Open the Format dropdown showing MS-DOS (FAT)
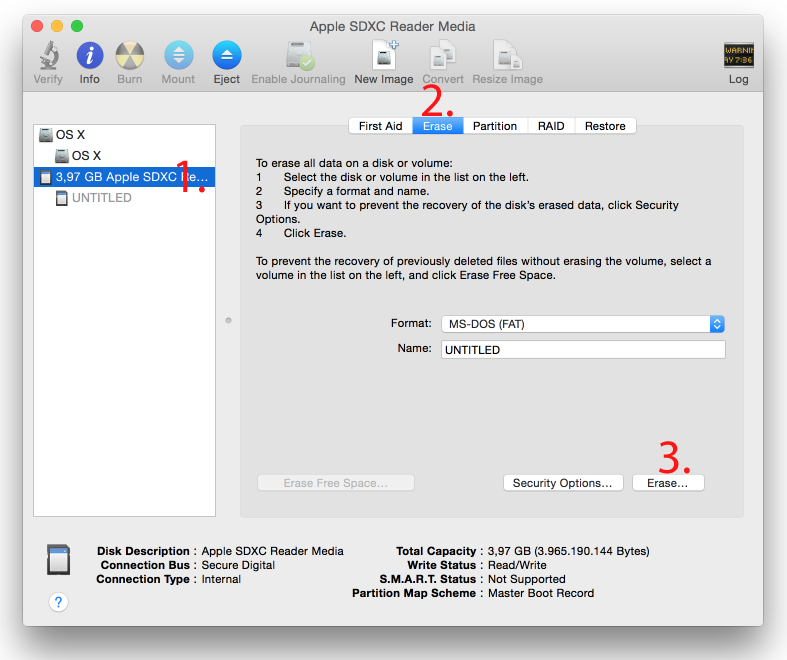The image size is (787, 660). tap(583, 324)
